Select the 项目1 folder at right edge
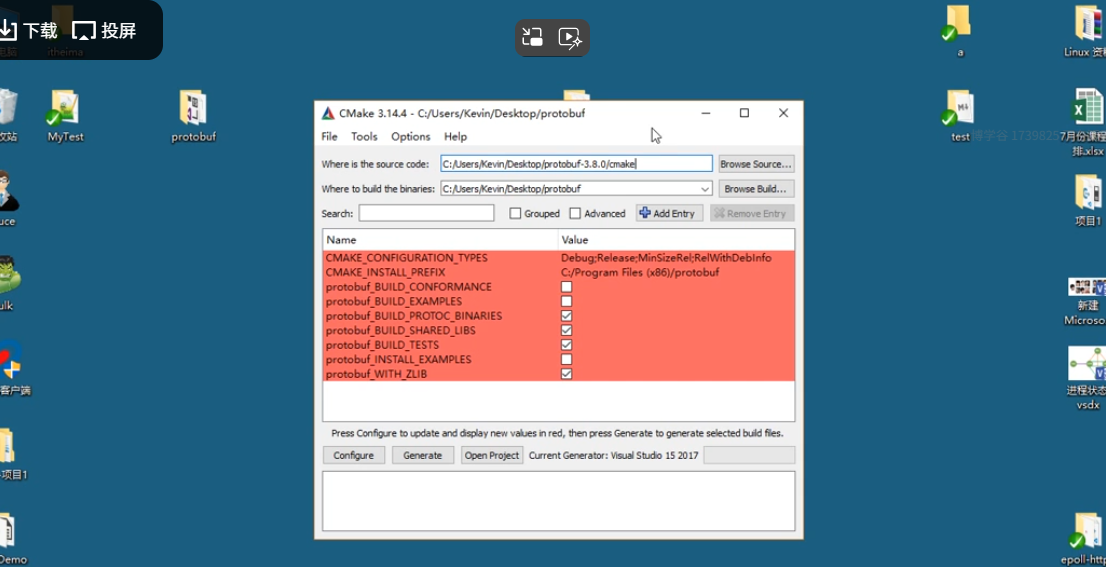Screen dimensions: 1106x567 pos(1089,193)
